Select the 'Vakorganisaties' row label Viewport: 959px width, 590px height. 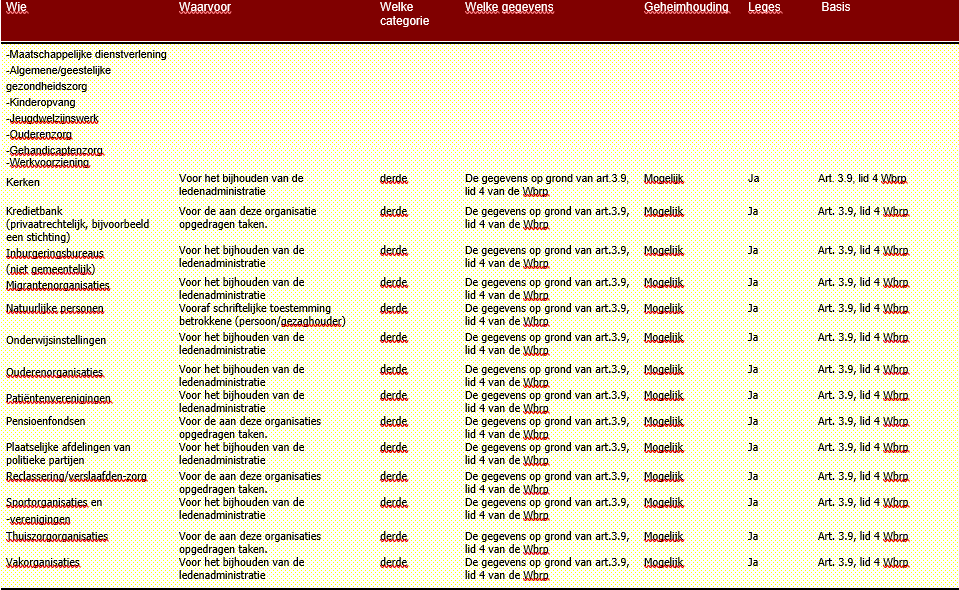43,562
